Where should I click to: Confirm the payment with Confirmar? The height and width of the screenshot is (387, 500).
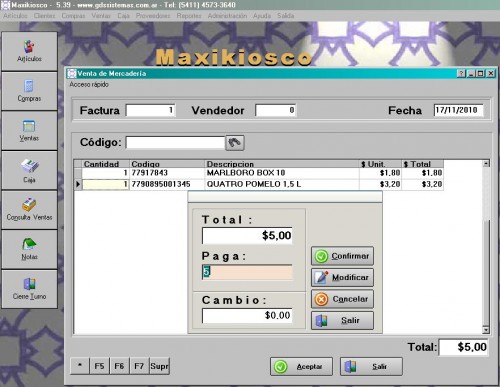[342, 256]
